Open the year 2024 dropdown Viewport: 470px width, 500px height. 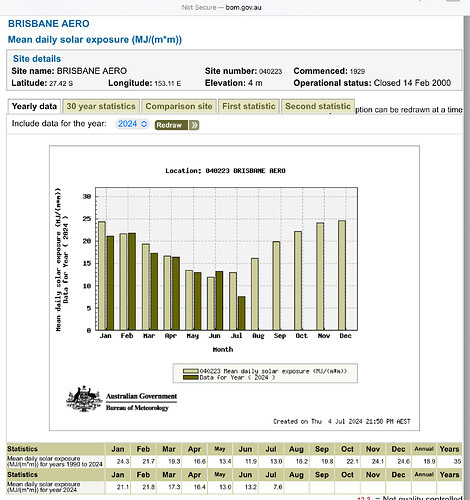click(132, 124)
